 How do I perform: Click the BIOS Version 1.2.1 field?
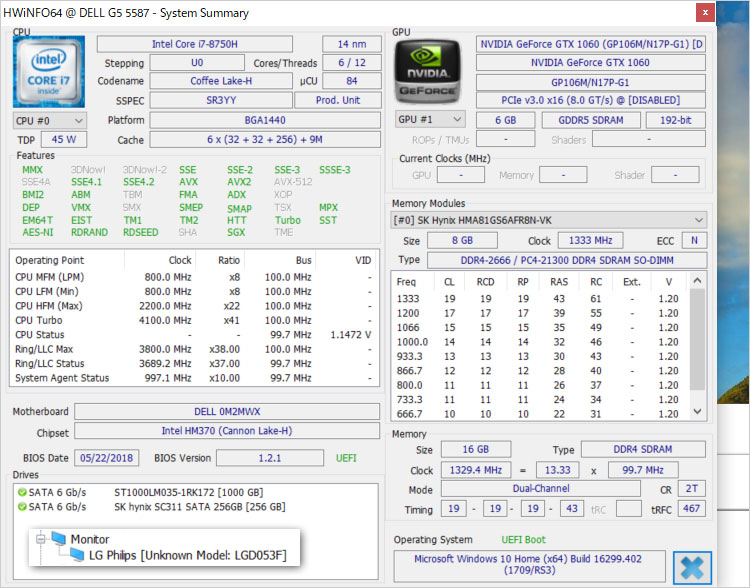point(270,458)
